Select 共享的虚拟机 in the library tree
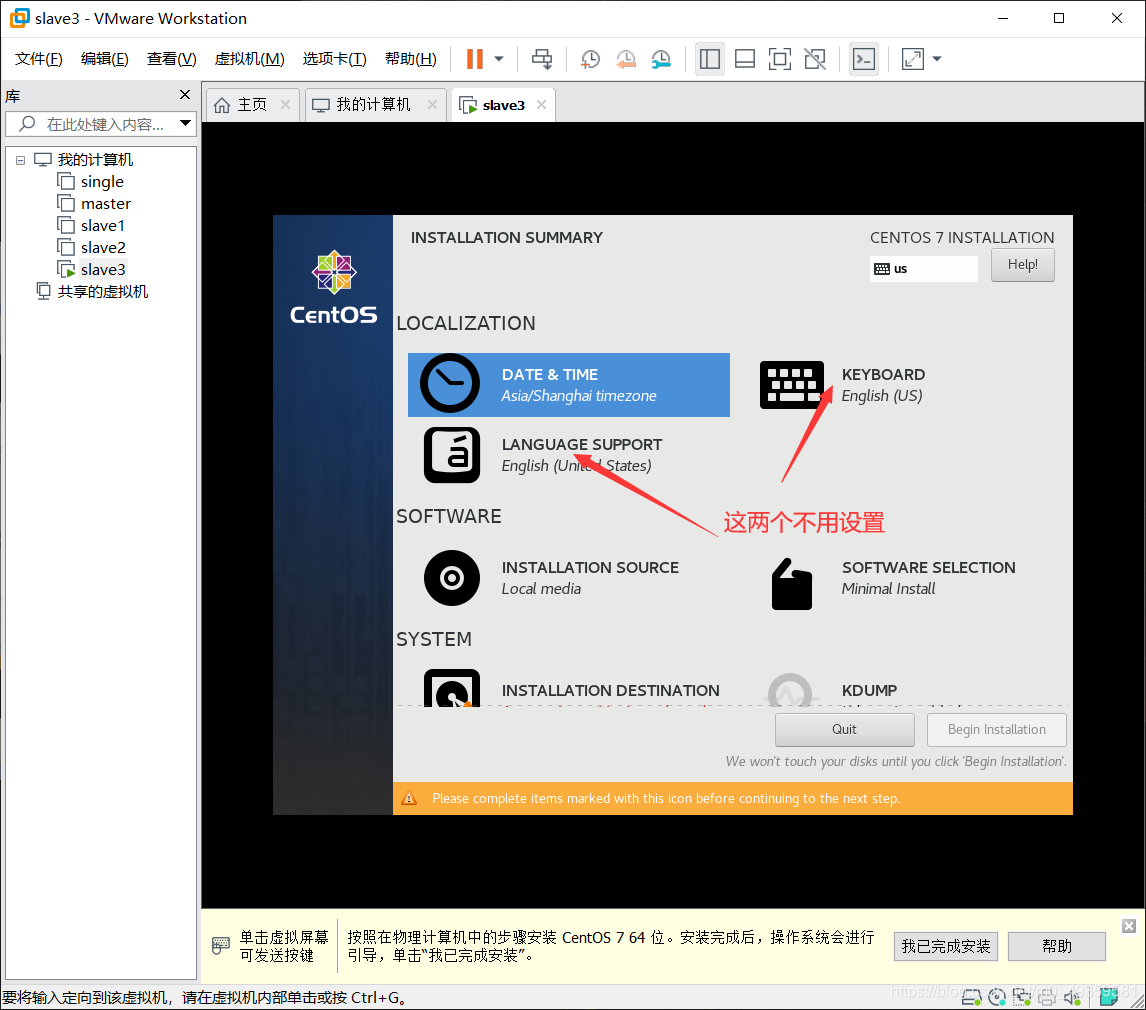Viewport: 1146px width, 1010px height. coord(102,292)
